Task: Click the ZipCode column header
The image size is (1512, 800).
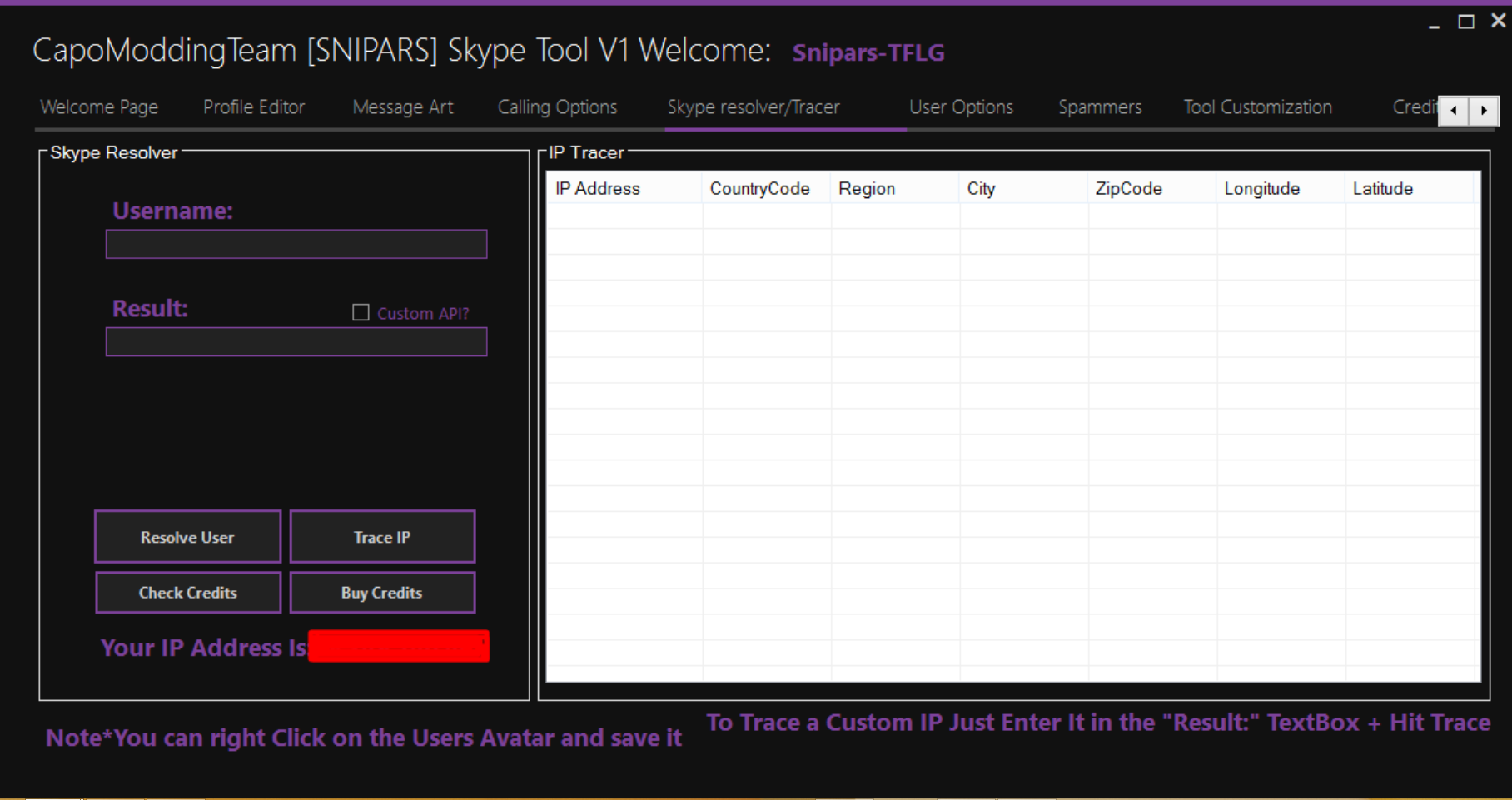Action: (x=1152, y=189)
